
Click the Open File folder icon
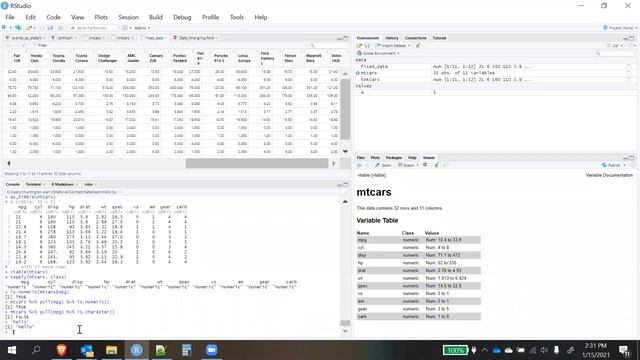29,28
